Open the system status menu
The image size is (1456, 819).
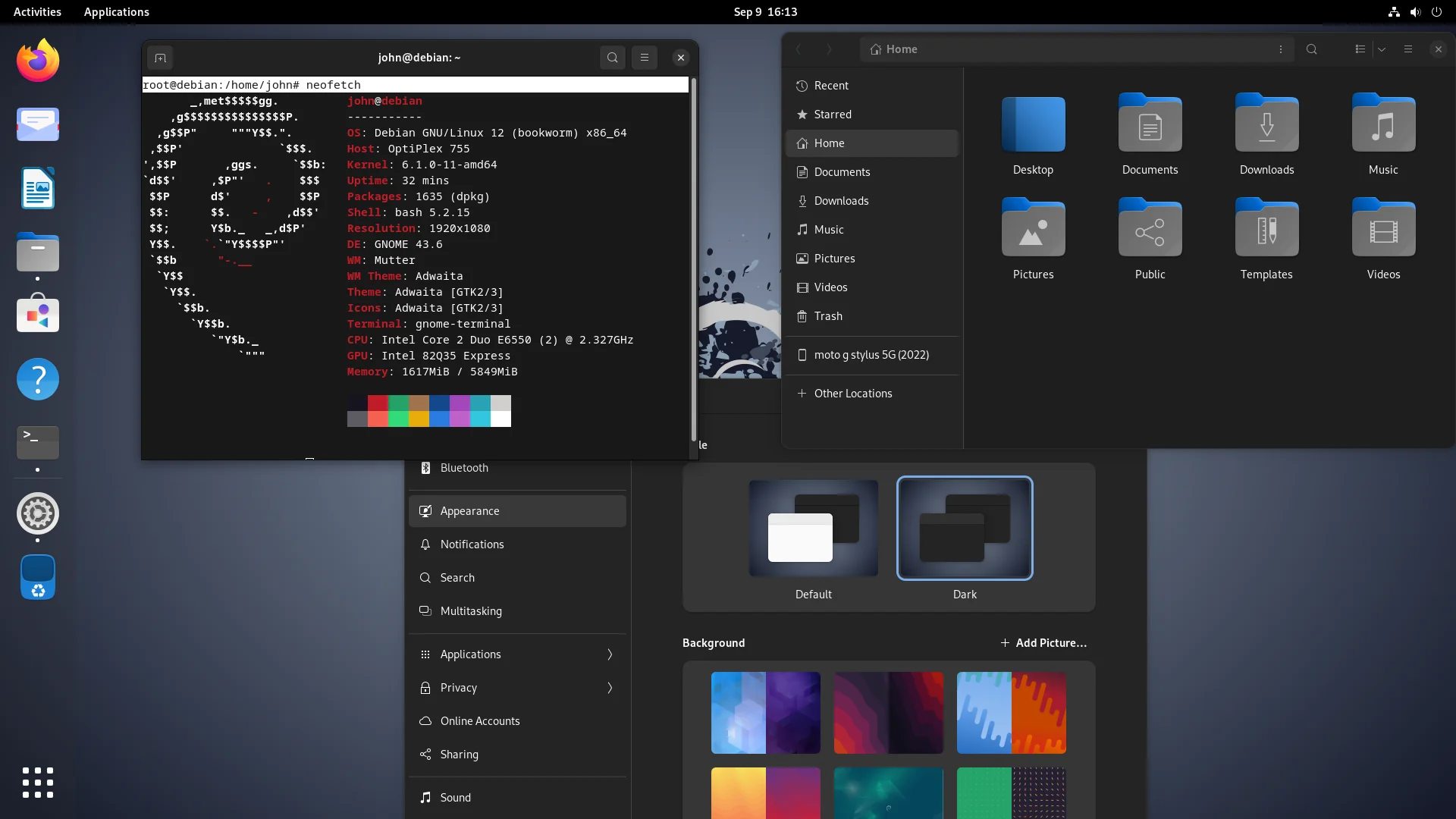[1414, 11]
